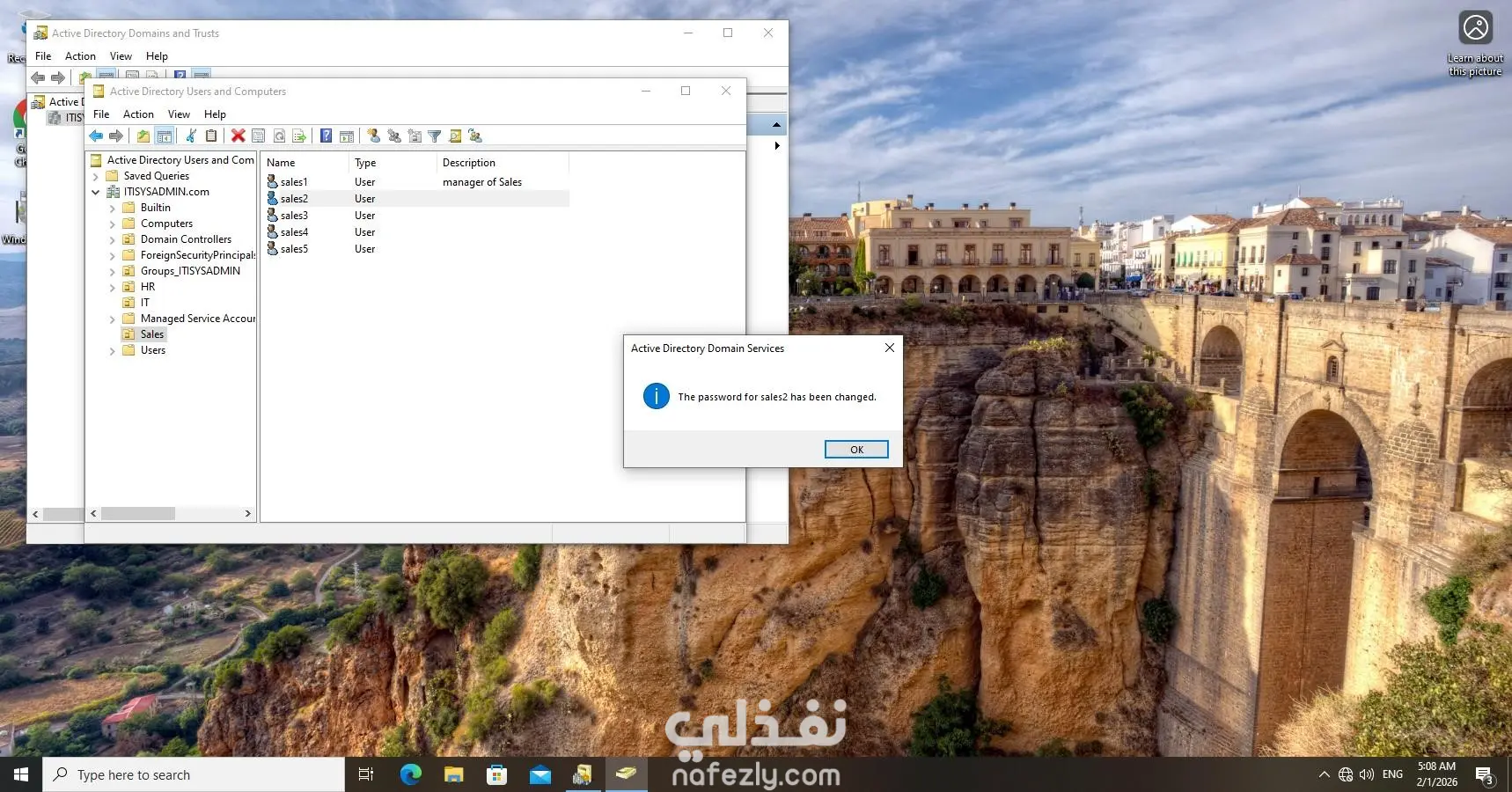The image size is (1512, 792).
Task: Expand the Computers container arrow
Action: pyautogui.click(x=113, y=224)
